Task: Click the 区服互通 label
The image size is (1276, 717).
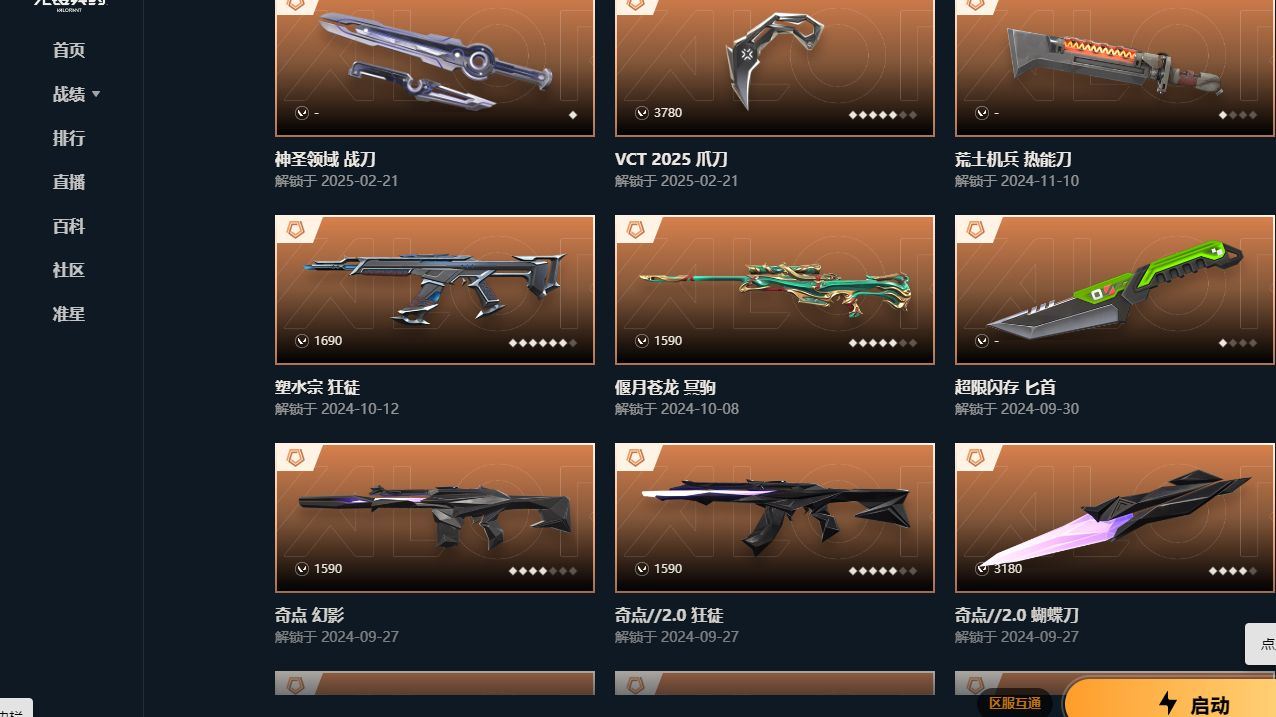Action: (x=1015, y=703)
